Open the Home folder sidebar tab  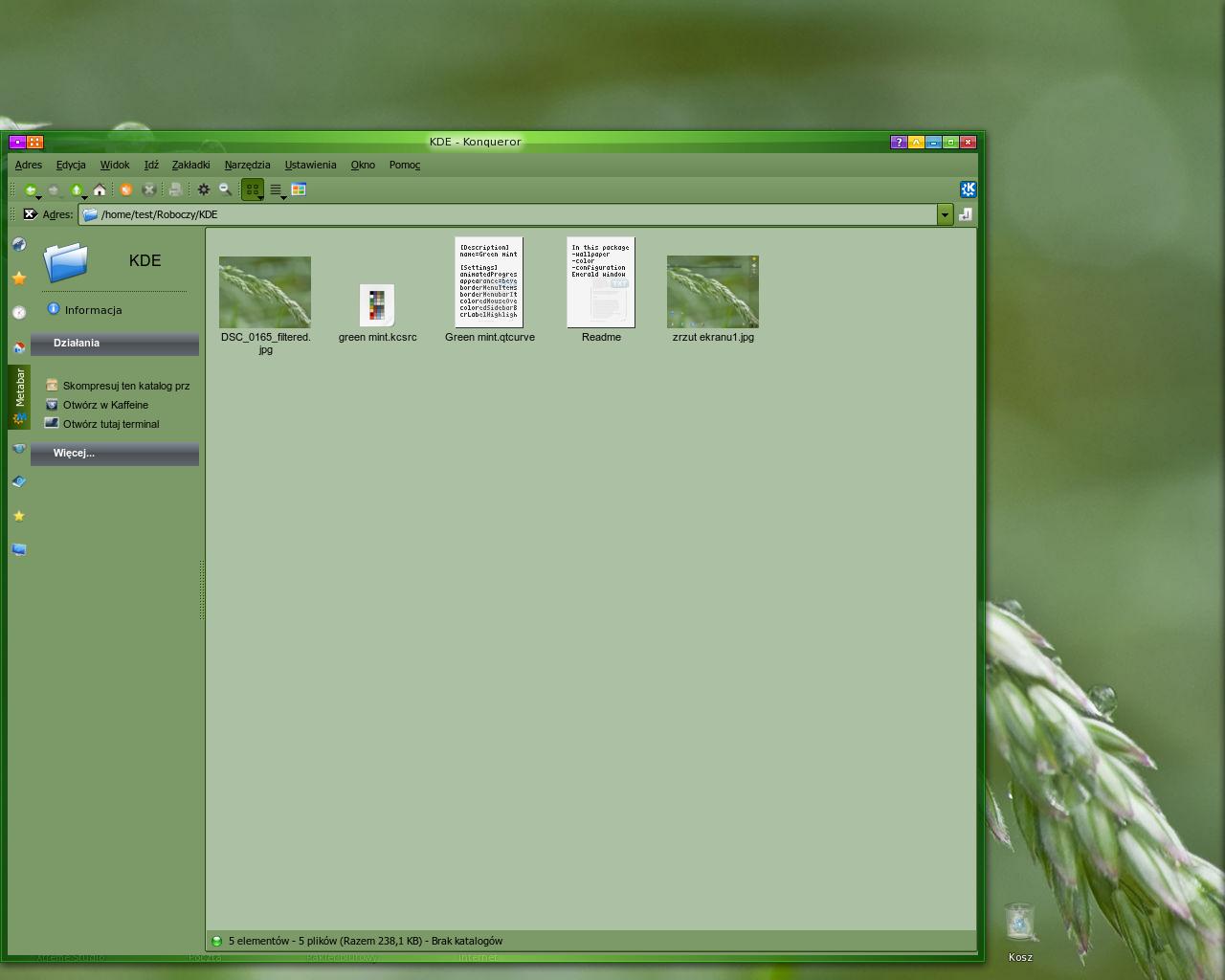pos(19,346)
